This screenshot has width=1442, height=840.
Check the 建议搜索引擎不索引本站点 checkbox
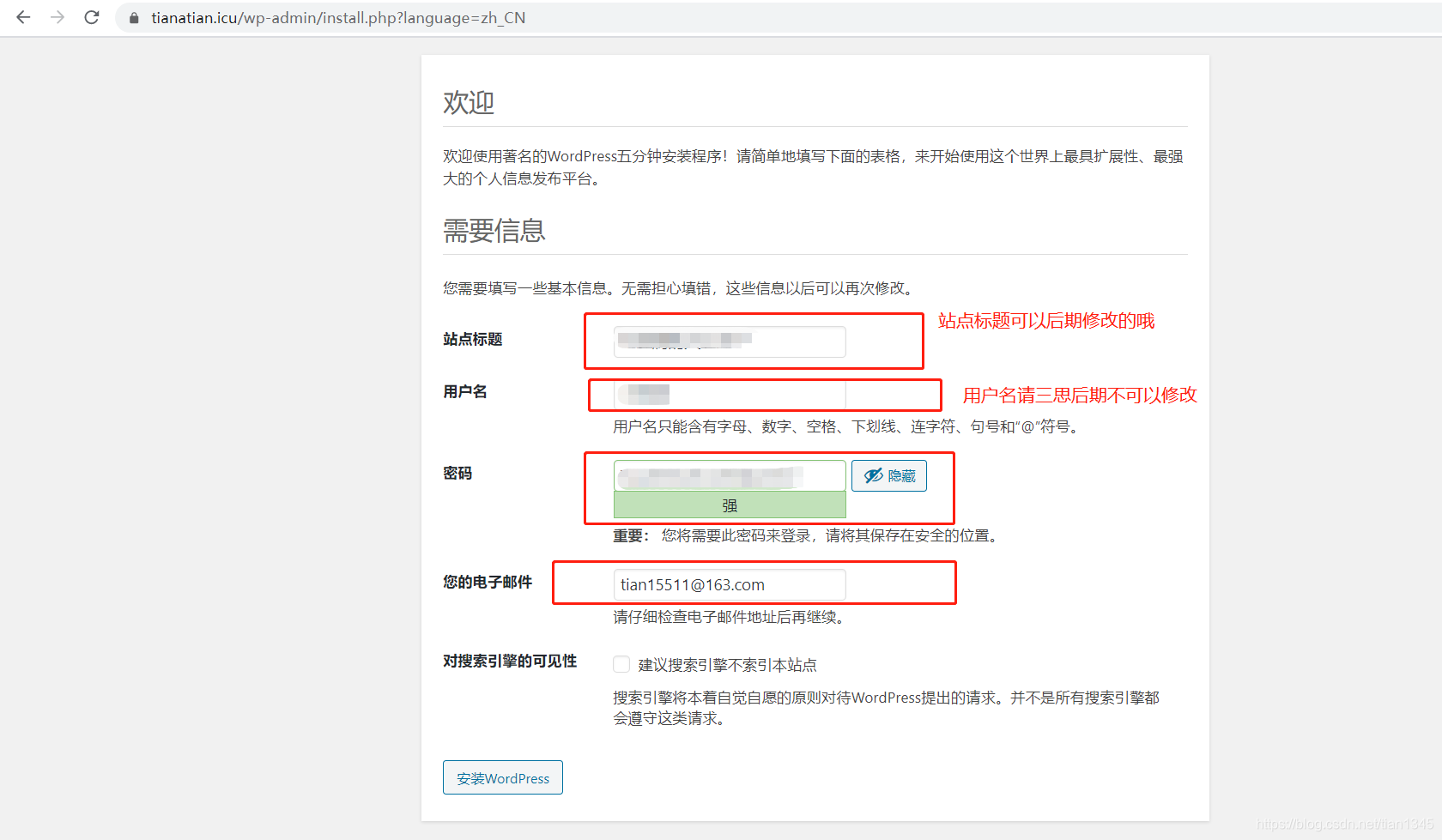tap(621, 664)
